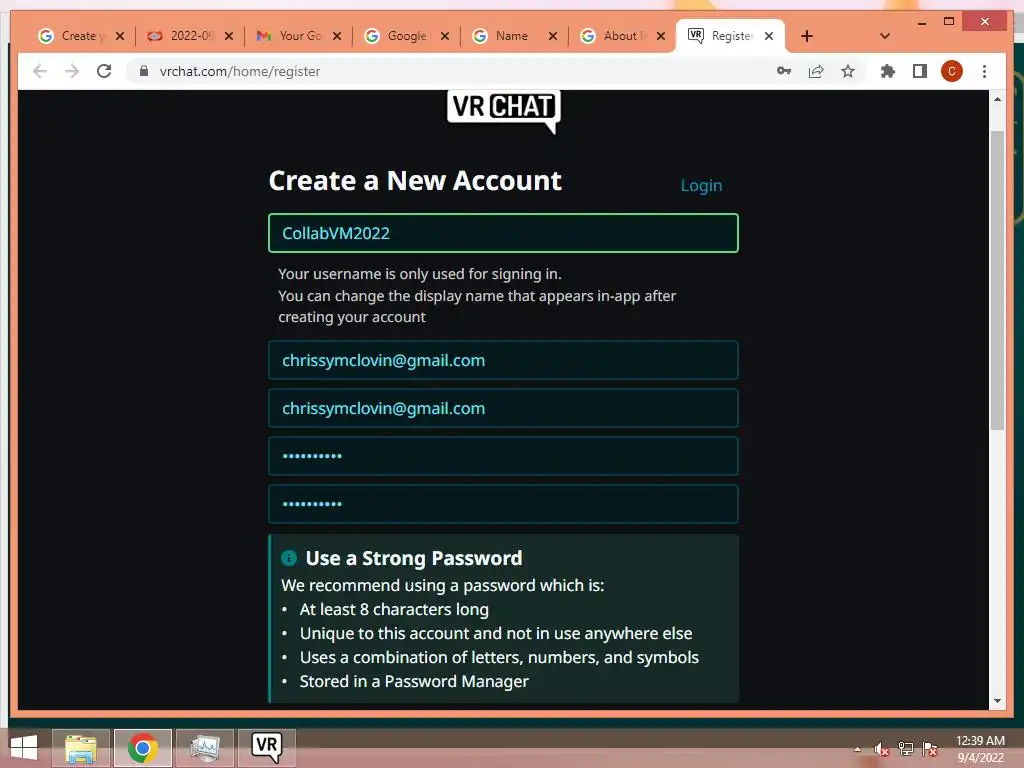Open a new browser tab
The width and height of the screenshot is (1024, 768).
point(807,36)
